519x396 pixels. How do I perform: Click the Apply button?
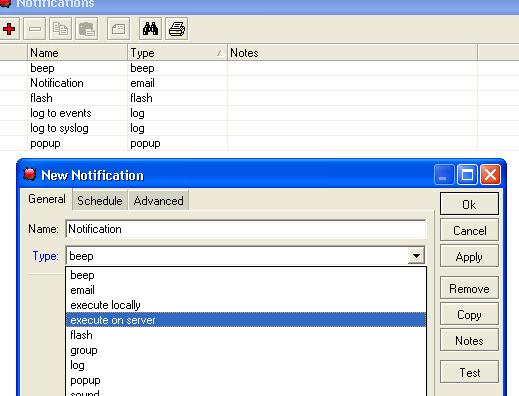[469, 256]
